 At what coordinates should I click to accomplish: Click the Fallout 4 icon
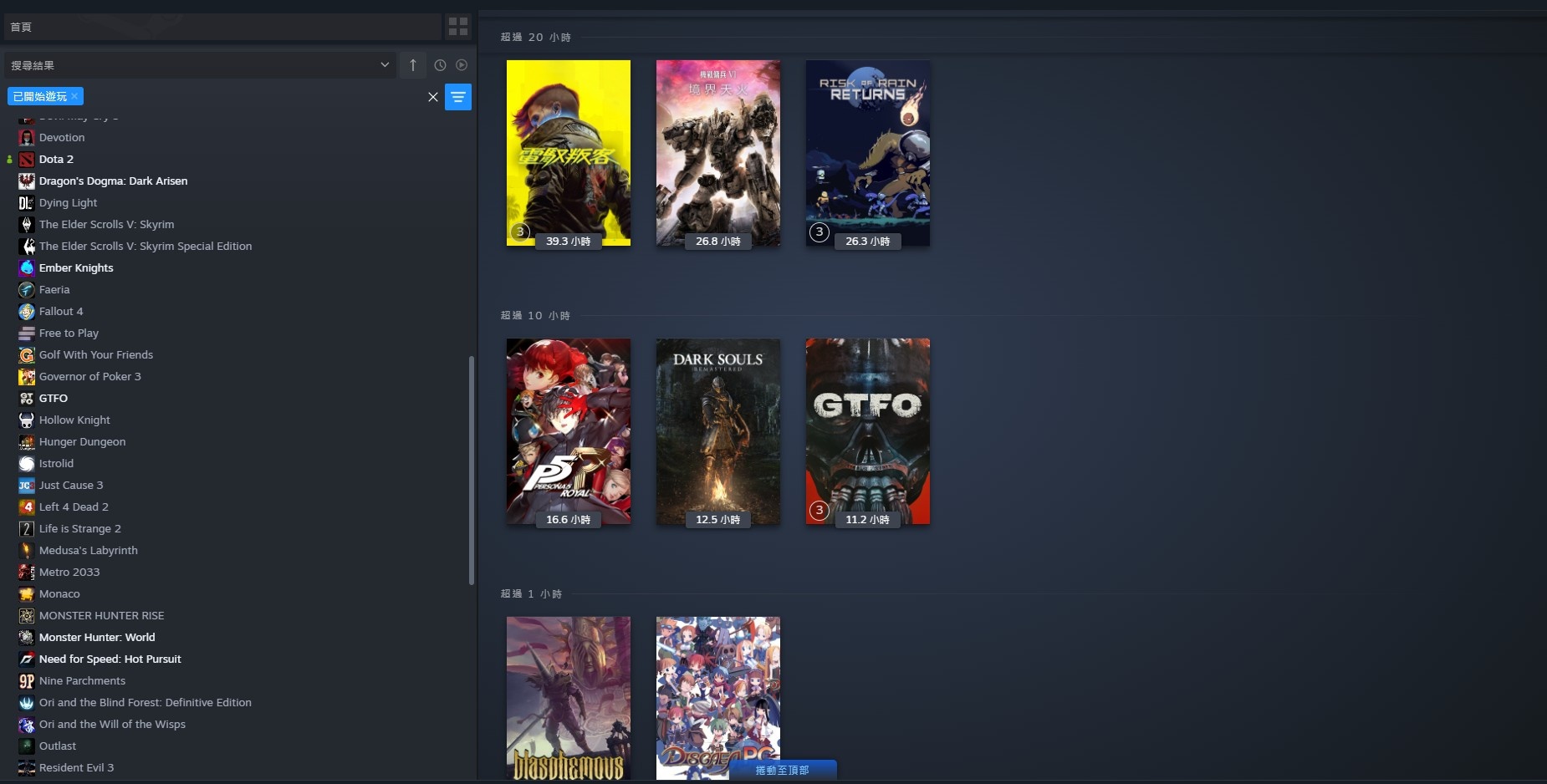pyautogui.click(x=27, y=312)
